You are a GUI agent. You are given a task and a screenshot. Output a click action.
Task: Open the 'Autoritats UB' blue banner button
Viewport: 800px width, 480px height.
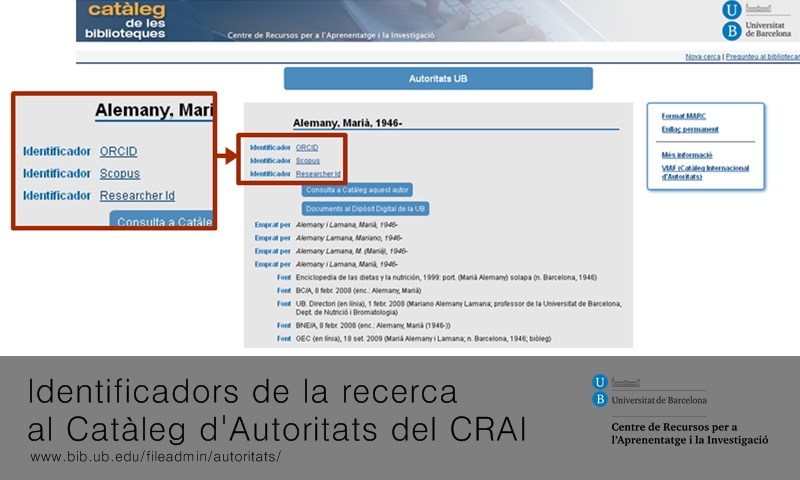(438, 79)
